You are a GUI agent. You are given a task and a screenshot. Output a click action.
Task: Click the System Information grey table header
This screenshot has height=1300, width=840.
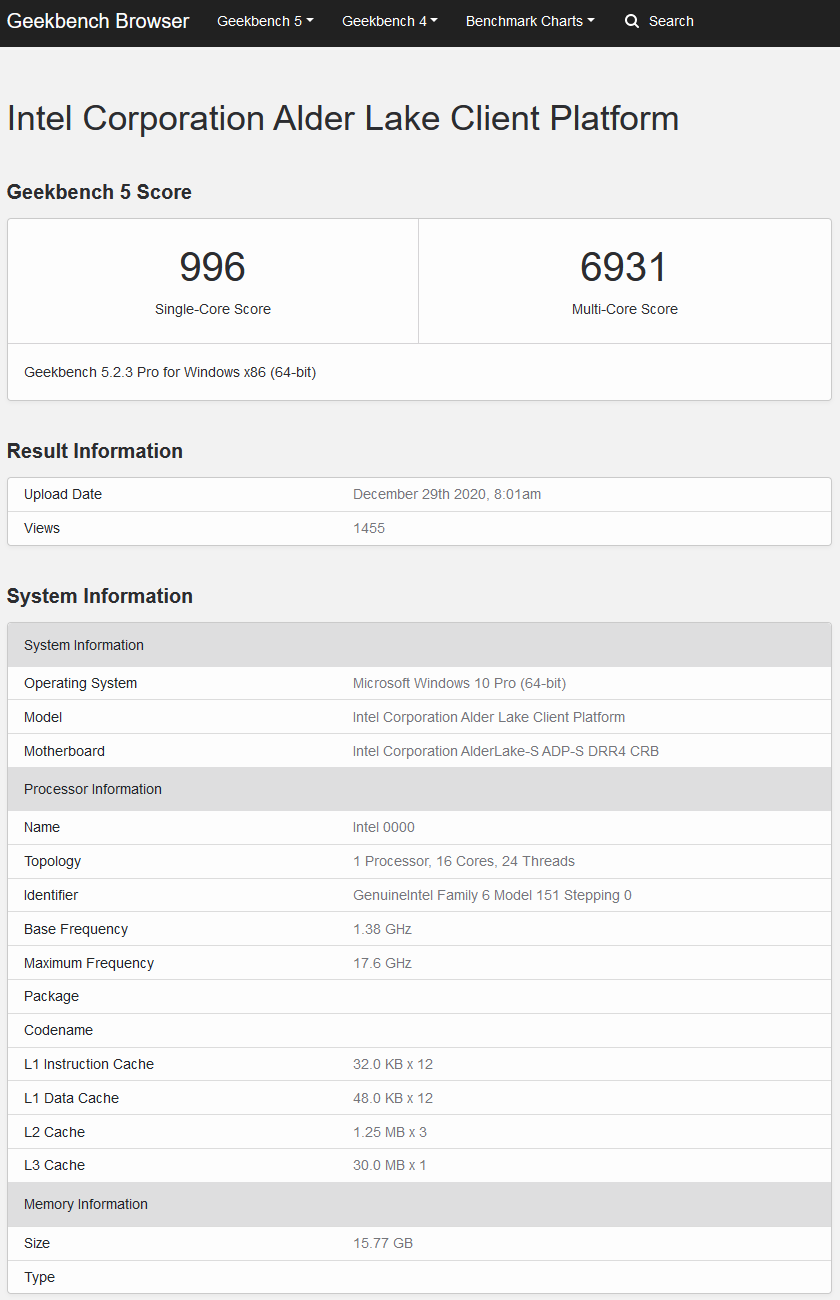[x=419, y=645]
